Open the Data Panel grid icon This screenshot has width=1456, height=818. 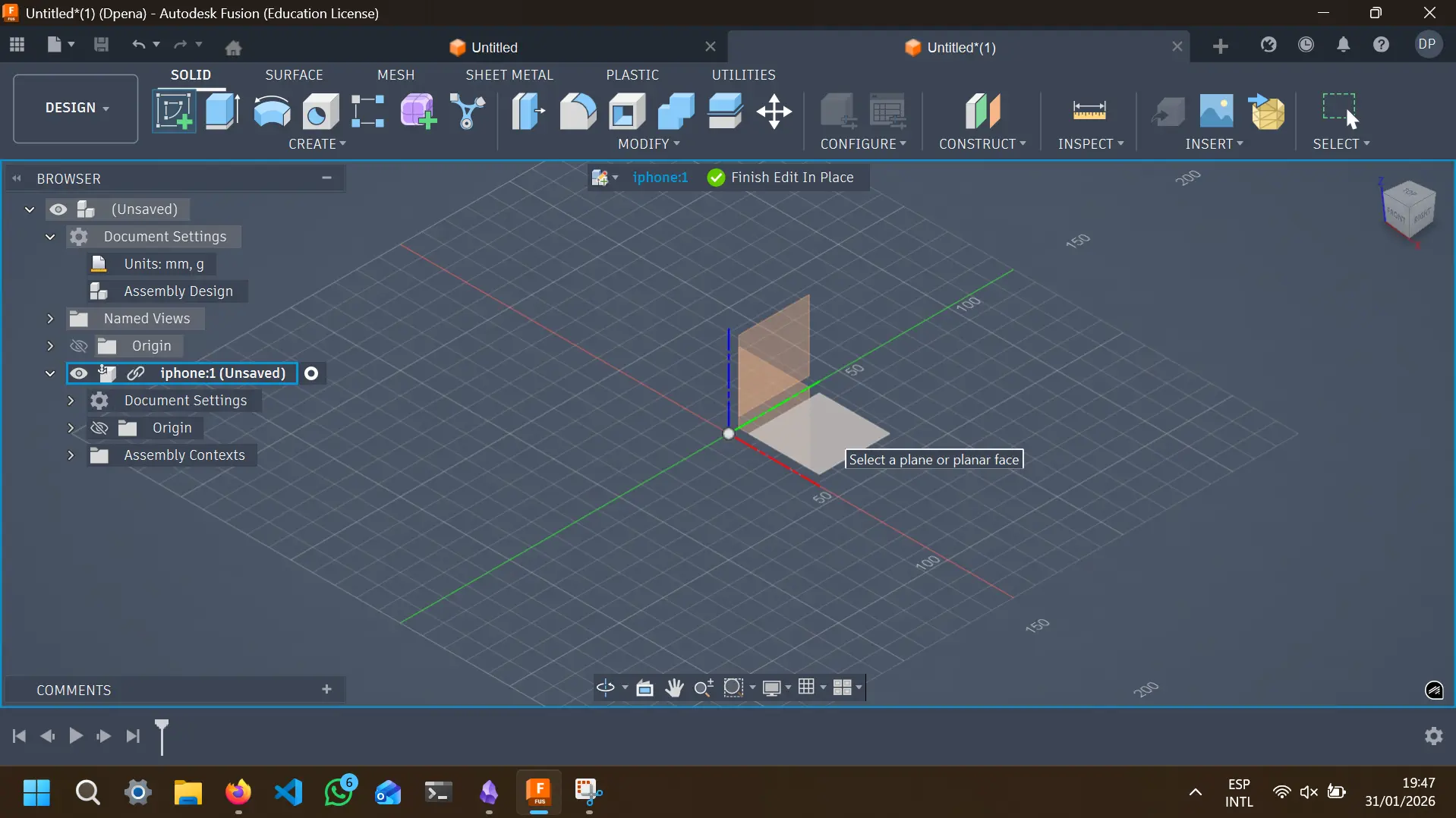17,46
